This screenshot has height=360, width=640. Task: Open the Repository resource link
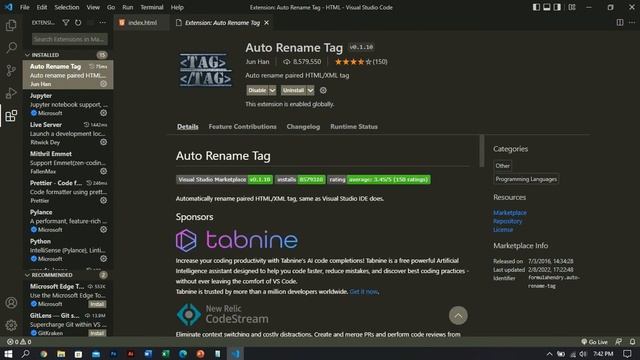[507, 221]
